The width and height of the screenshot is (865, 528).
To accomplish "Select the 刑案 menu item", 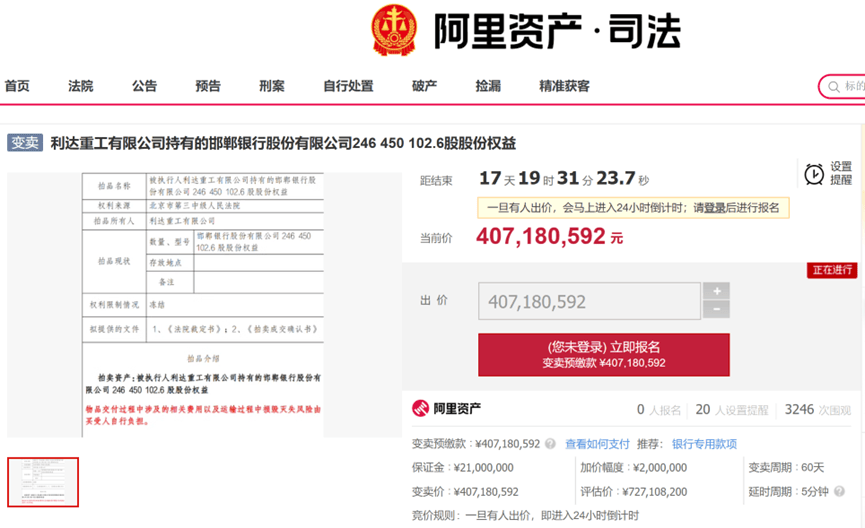I will [x=272, y=86].
